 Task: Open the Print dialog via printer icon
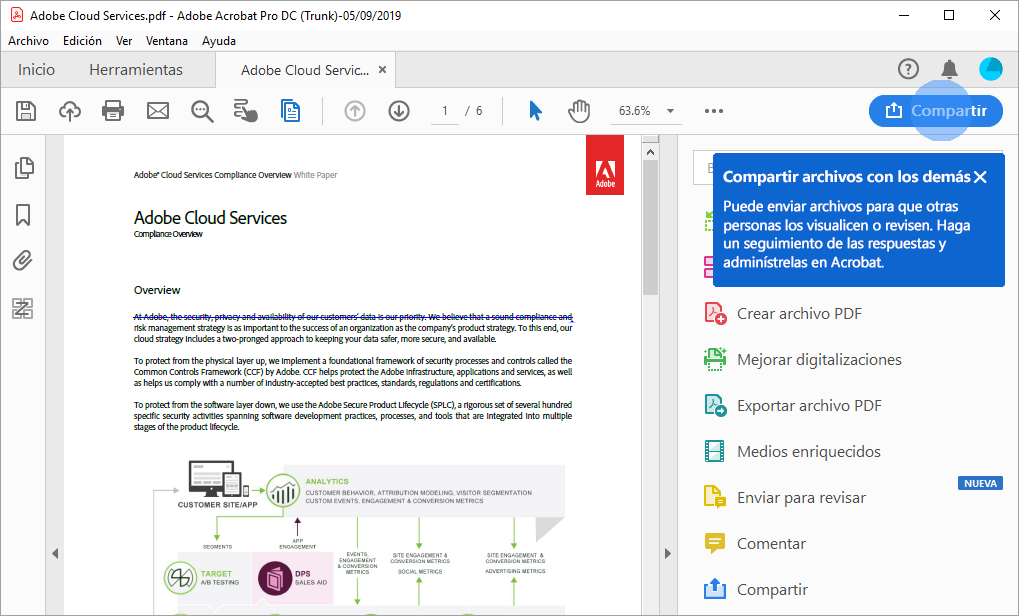pyautogui.click(x=112, y=111)
